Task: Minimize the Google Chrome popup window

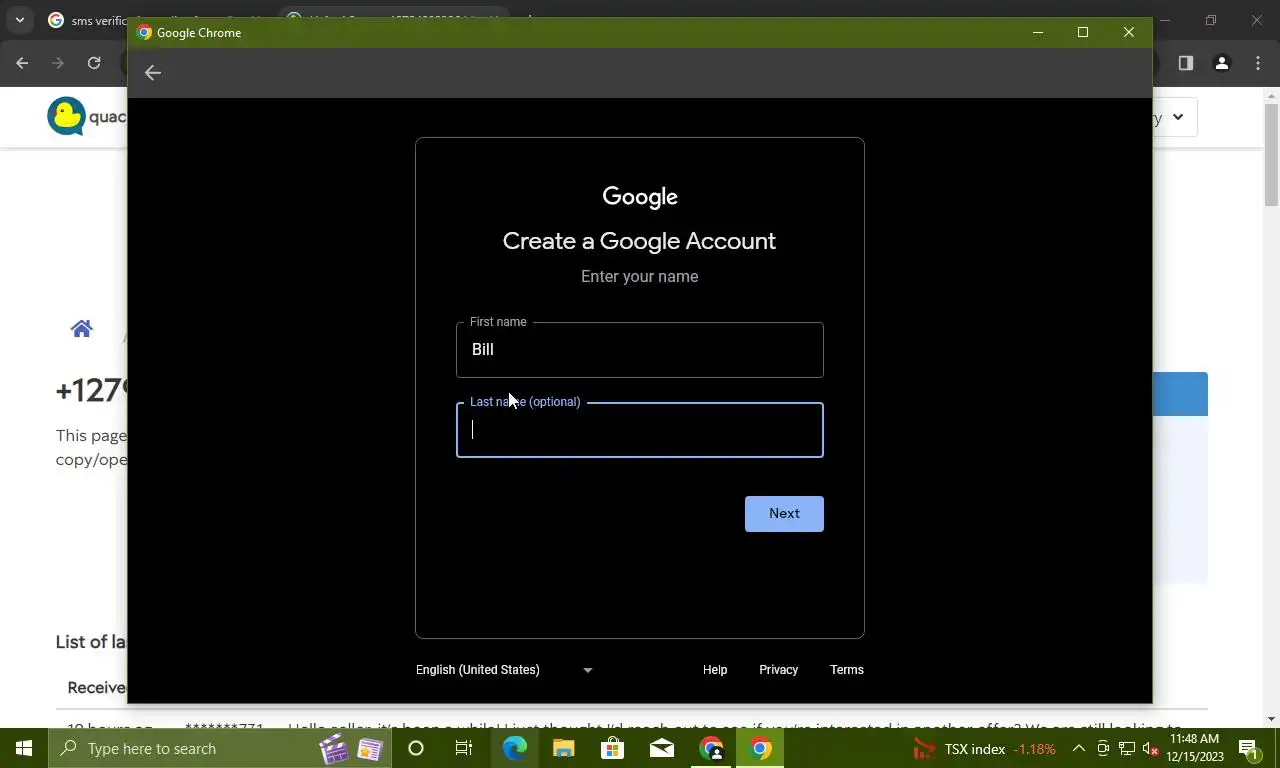Action: coord(1038,33)
